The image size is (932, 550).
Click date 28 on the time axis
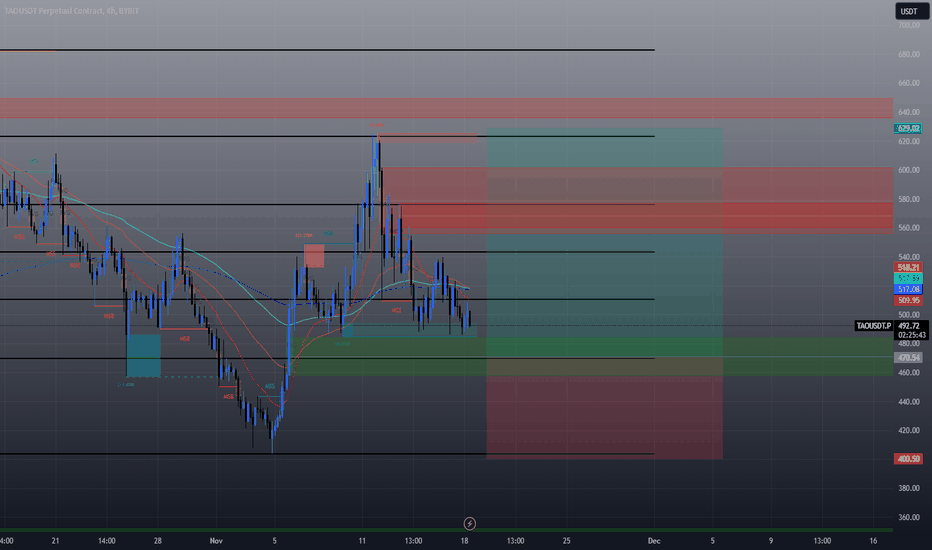point(158,540)
